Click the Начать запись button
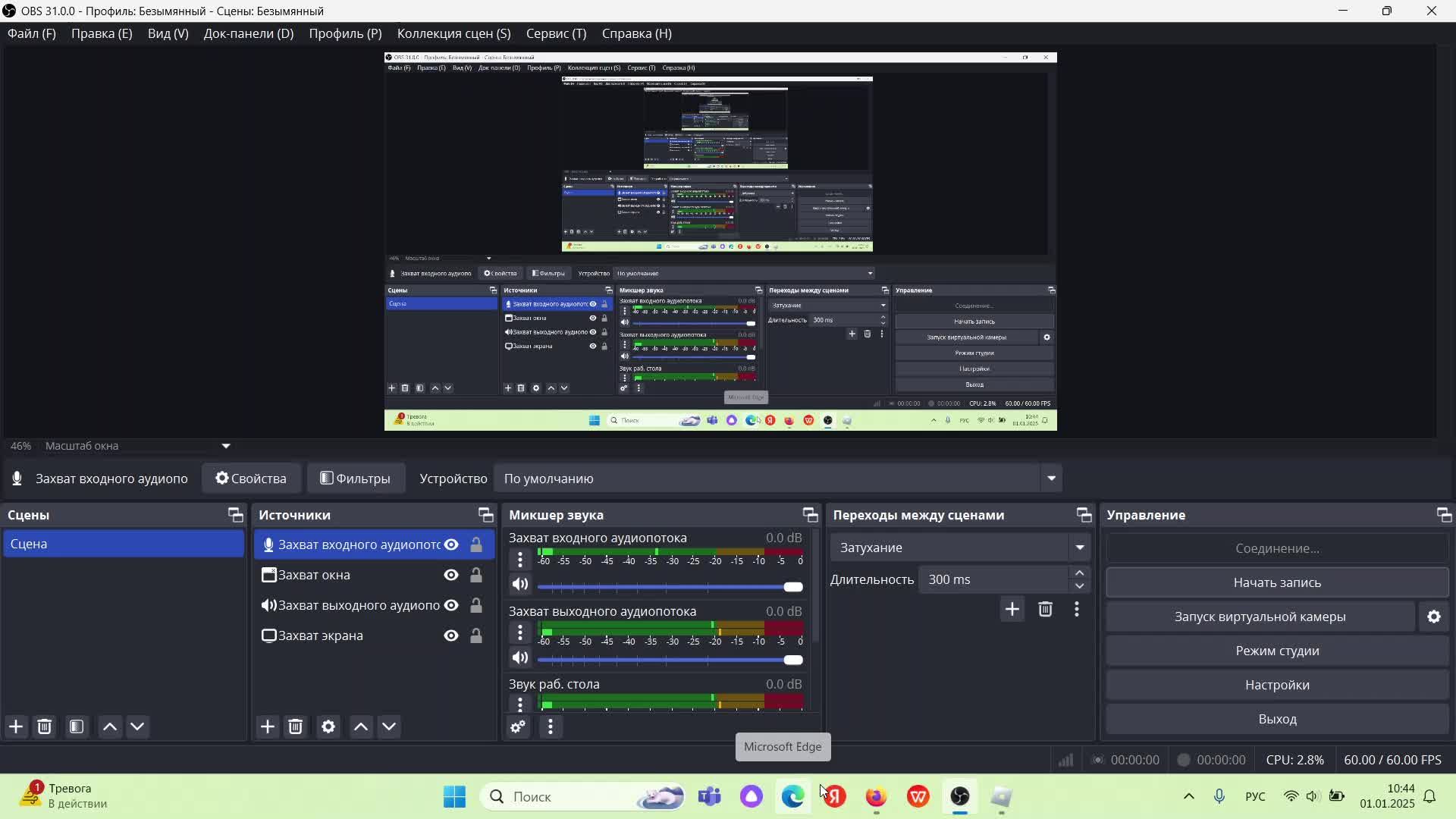Image resolution: width=1456 pixels, height=819 pixels. tap(1276, 582)
